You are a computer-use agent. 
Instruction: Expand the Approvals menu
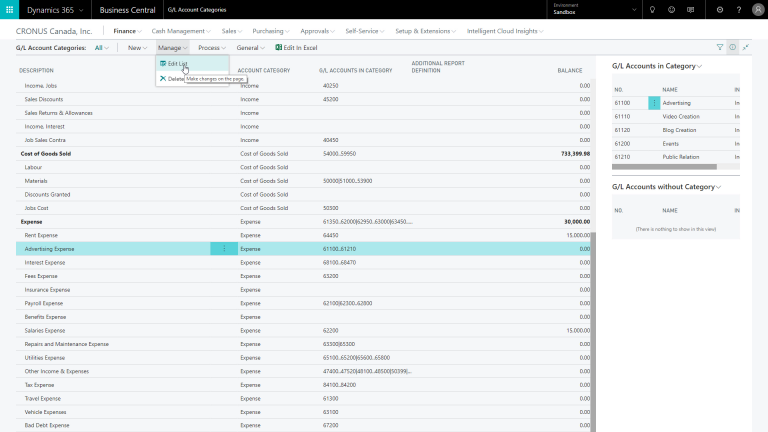(x=317, y=31)
